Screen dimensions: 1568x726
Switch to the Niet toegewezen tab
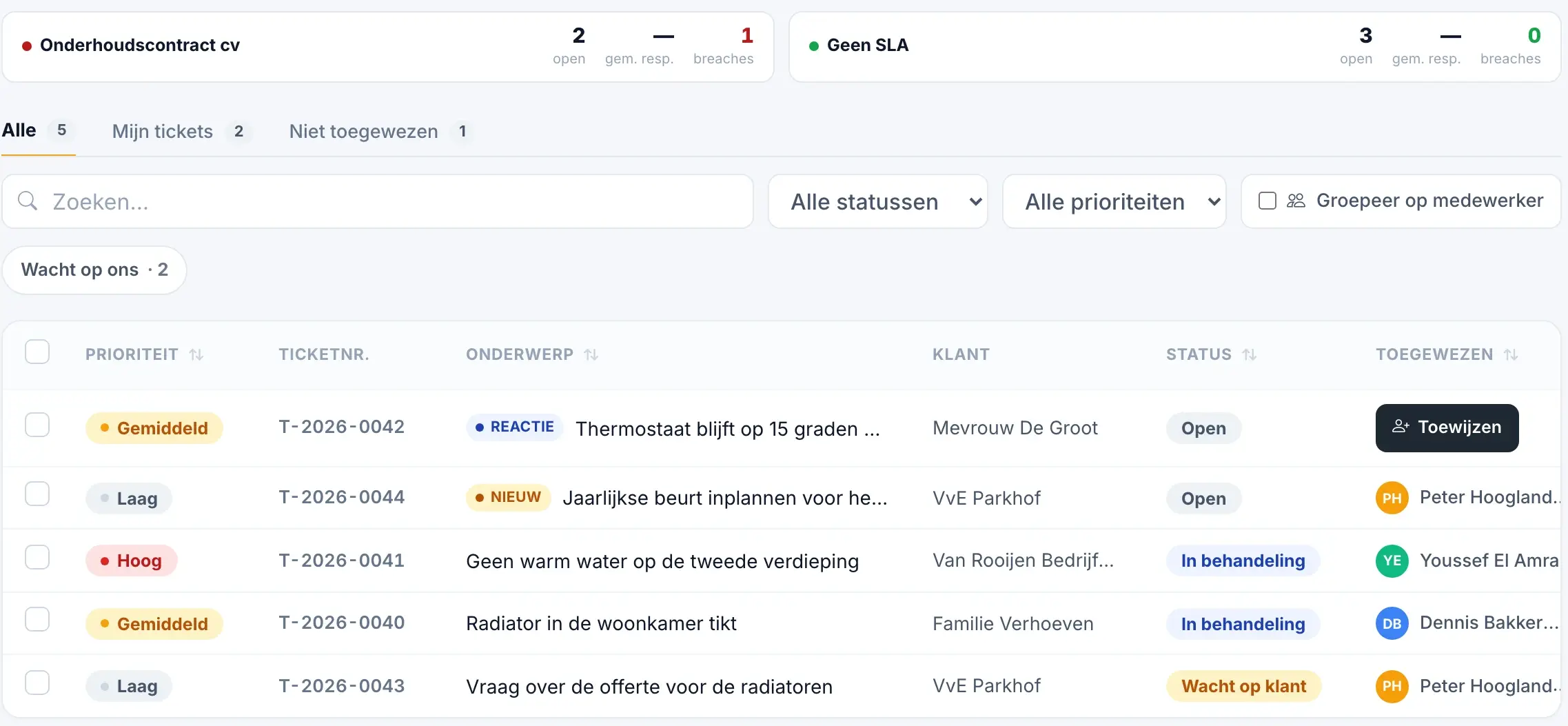click(x=382, y=131)
